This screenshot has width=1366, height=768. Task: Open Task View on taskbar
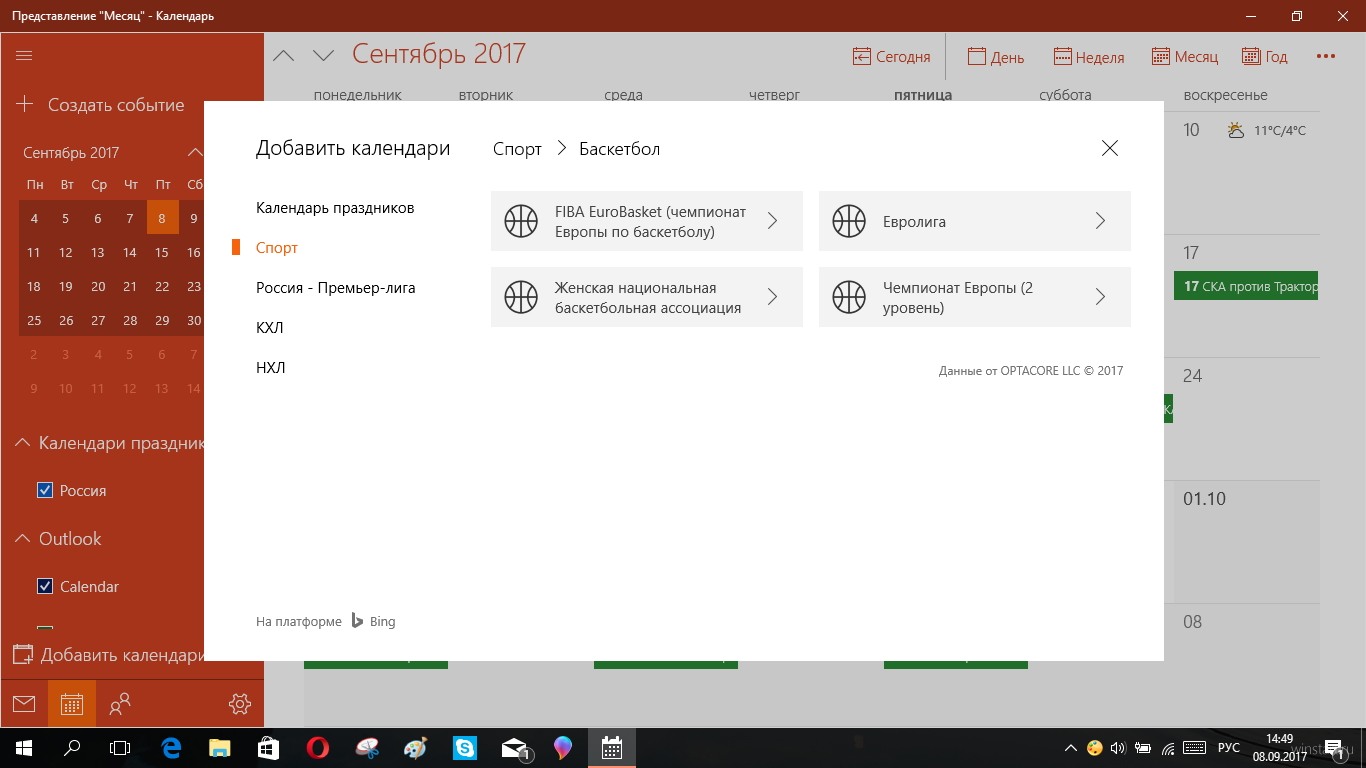(x=120, y=748)
